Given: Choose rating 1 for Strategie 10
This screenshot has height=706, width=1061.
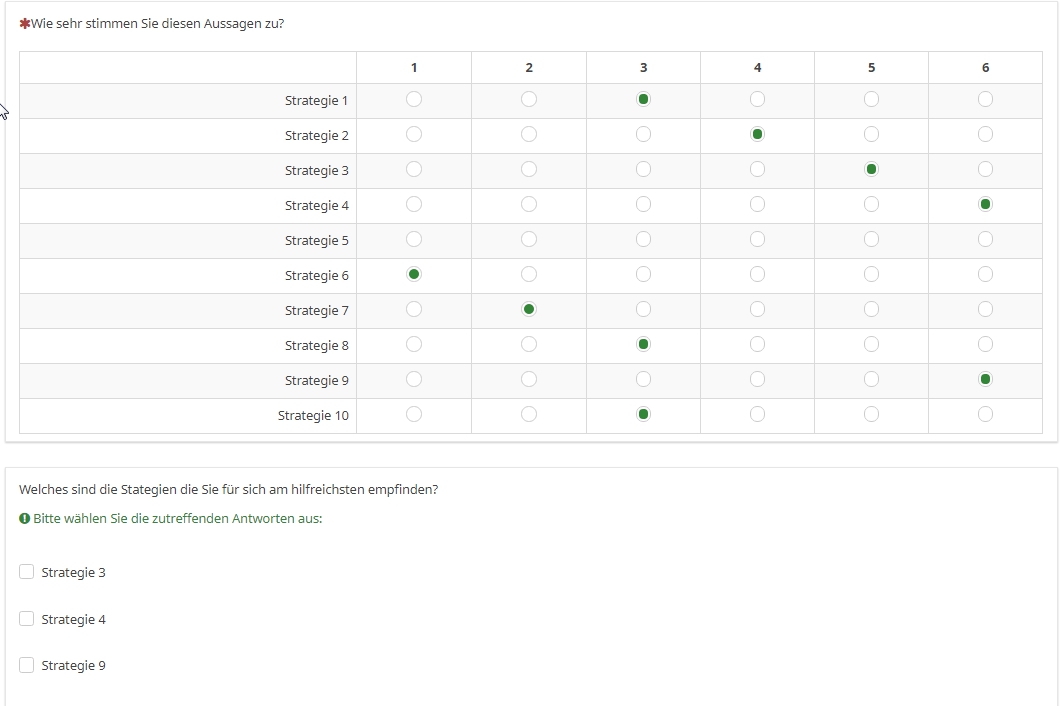Looking at the screenshot, I should tap(414, 414).
